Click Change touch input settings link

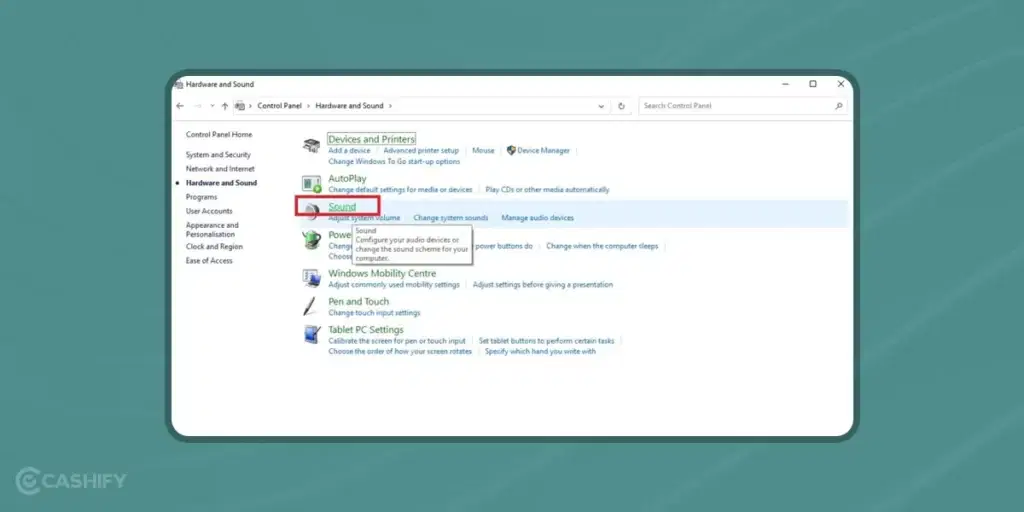pyautogui.click(x=374, y=313)
